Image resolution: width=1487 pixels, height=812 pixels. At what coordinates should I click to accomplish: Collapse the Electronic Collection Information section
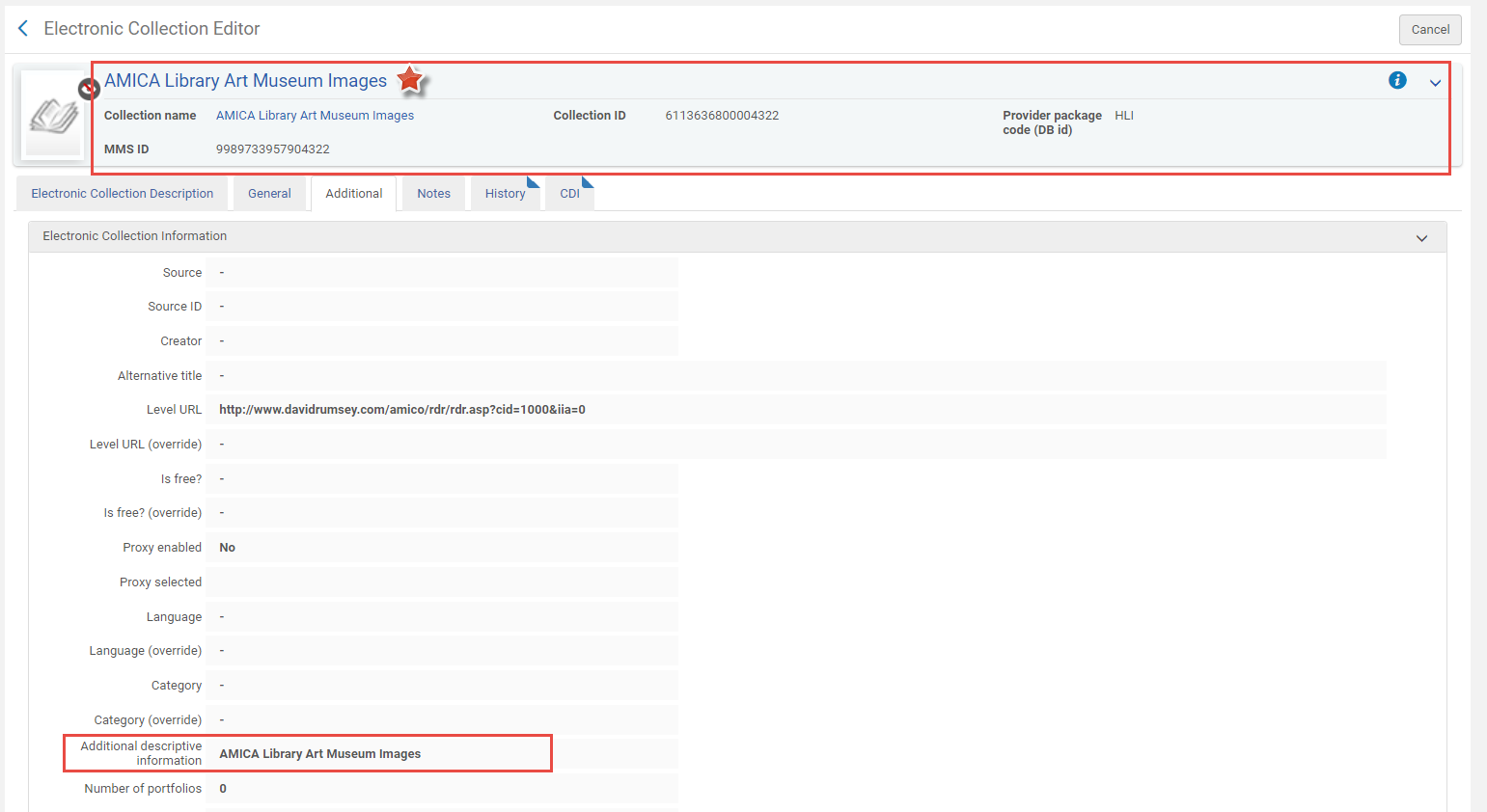[1421, 238]
